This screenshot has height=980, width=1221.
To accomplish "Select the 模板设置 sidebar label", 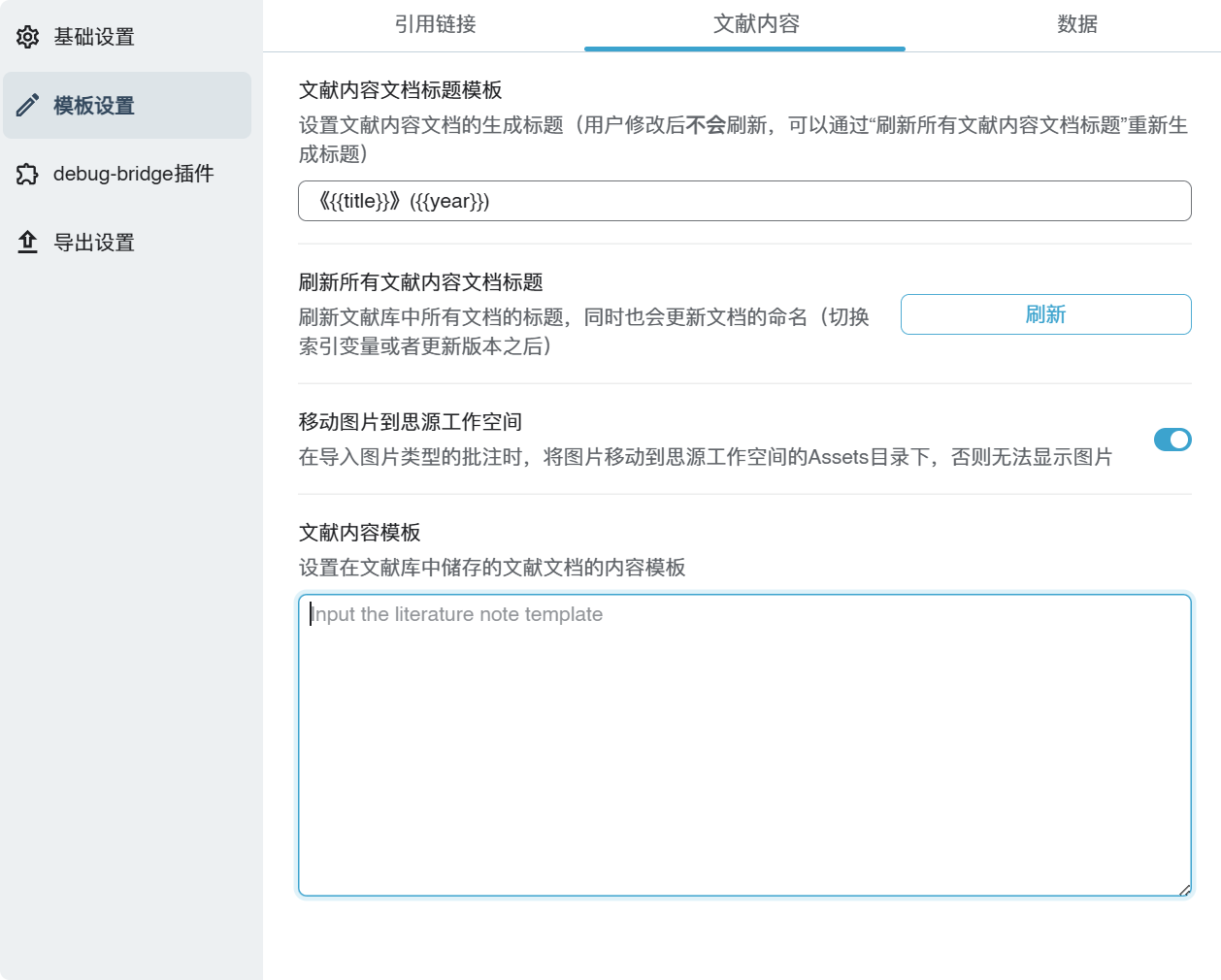I will 94,106.
